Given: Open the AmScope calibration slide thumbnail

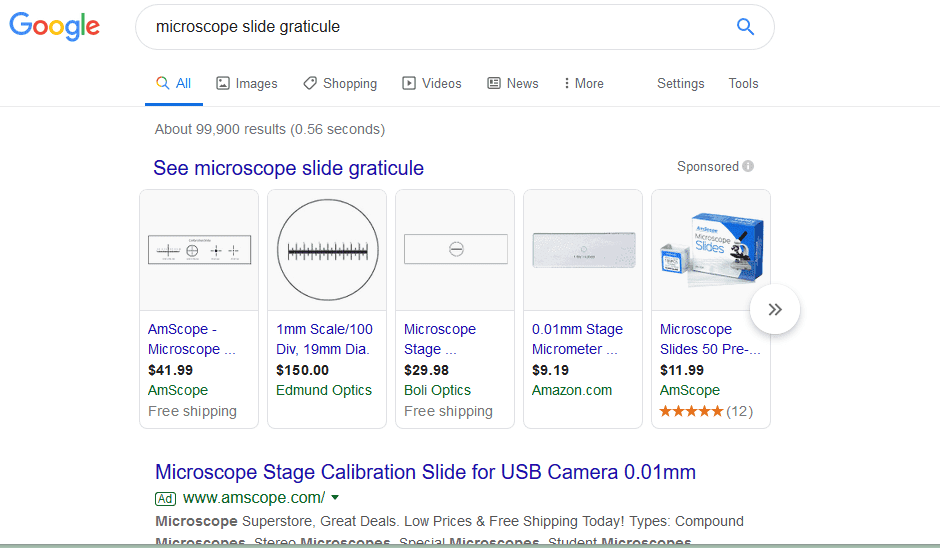Looking at the screenshot, I should (199, 250).
